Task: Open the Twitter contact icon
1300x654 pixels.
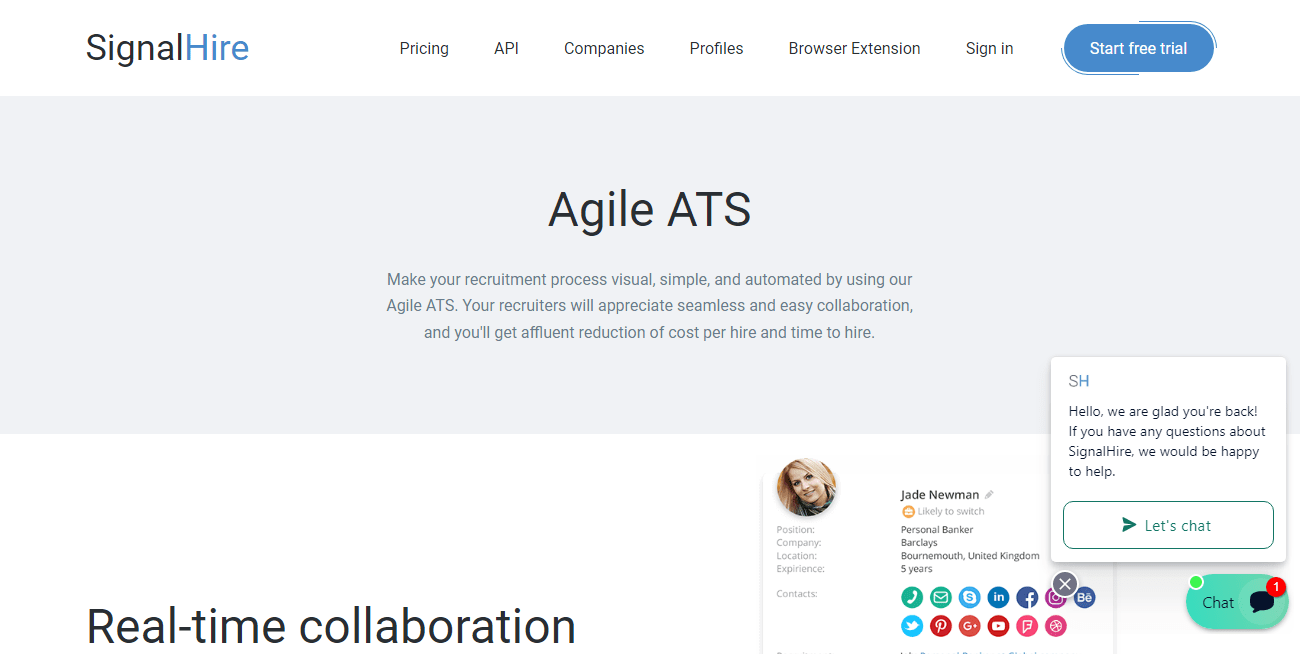Action: (912, 626)
